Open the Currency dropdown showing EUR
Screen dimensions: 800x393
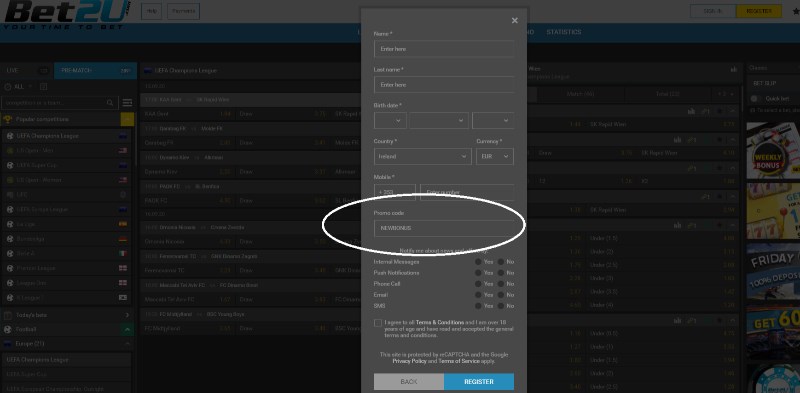494,156
